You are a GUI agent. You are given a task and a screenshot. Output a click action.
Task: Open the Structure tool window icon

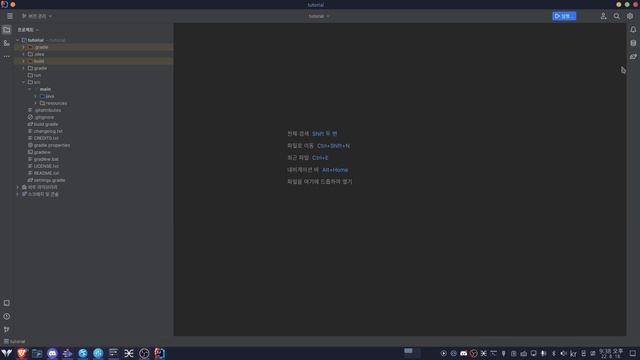tap(7, 43)
